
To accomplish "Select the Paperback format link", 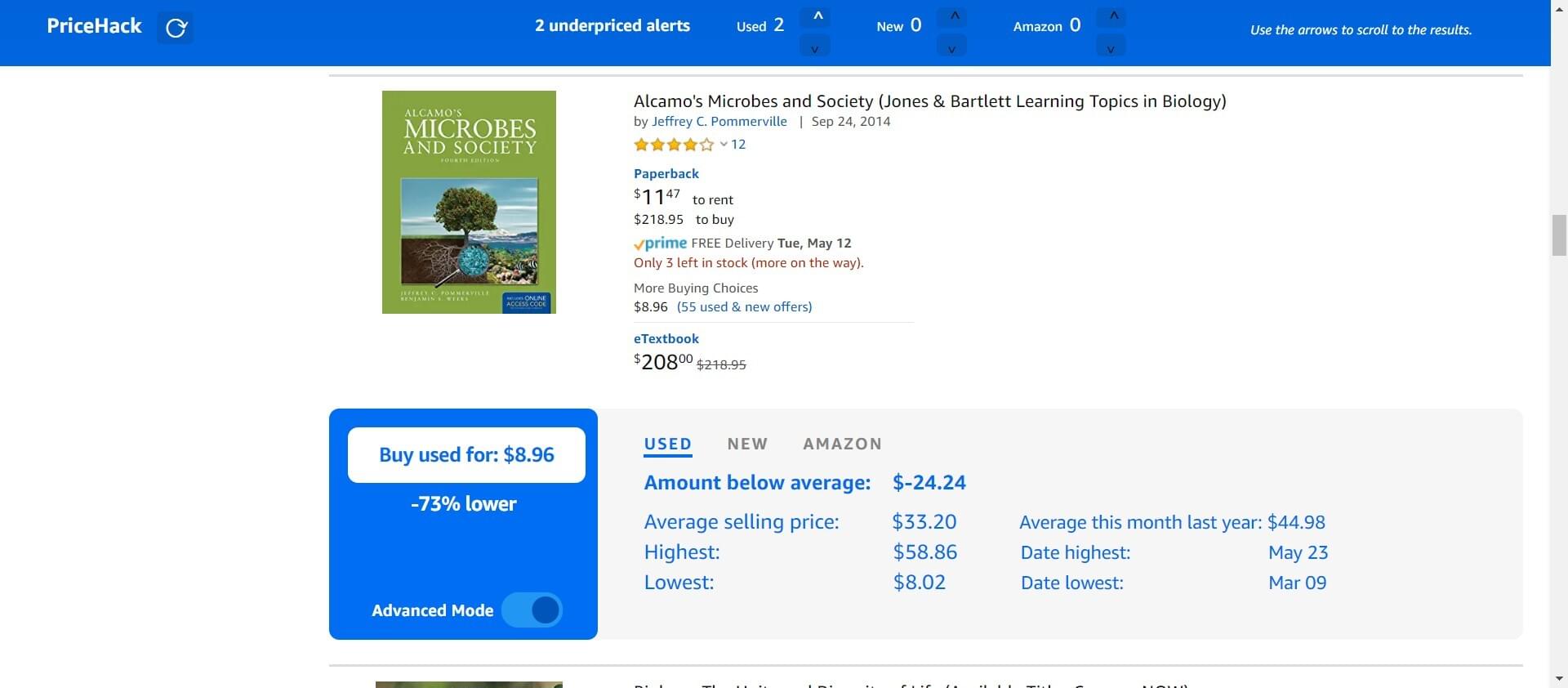I will point(666,174).
